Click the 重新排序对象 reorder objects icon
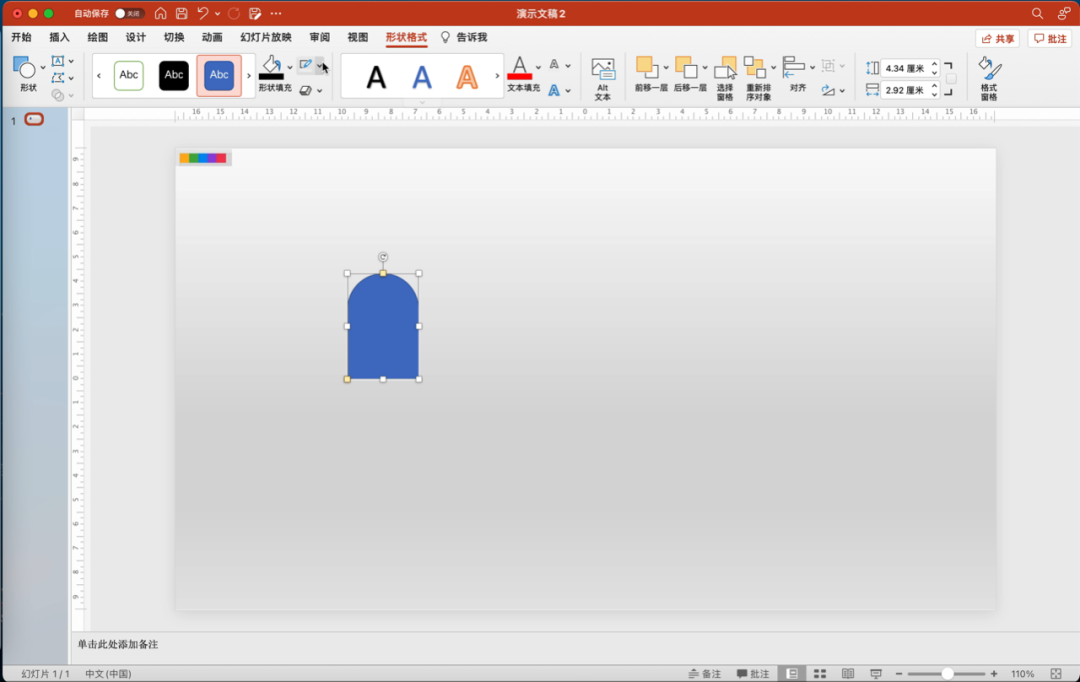Image resolution: width=1080 pixels, height=682 pixels. [x=756, y=68]
